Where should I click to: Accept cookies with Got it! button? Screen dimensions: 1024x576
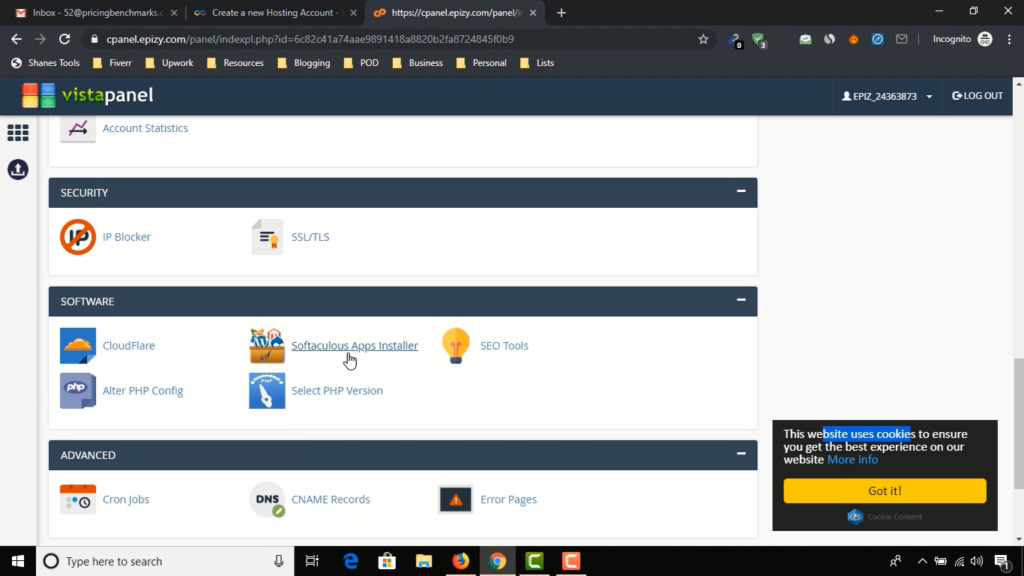[885, 491]
